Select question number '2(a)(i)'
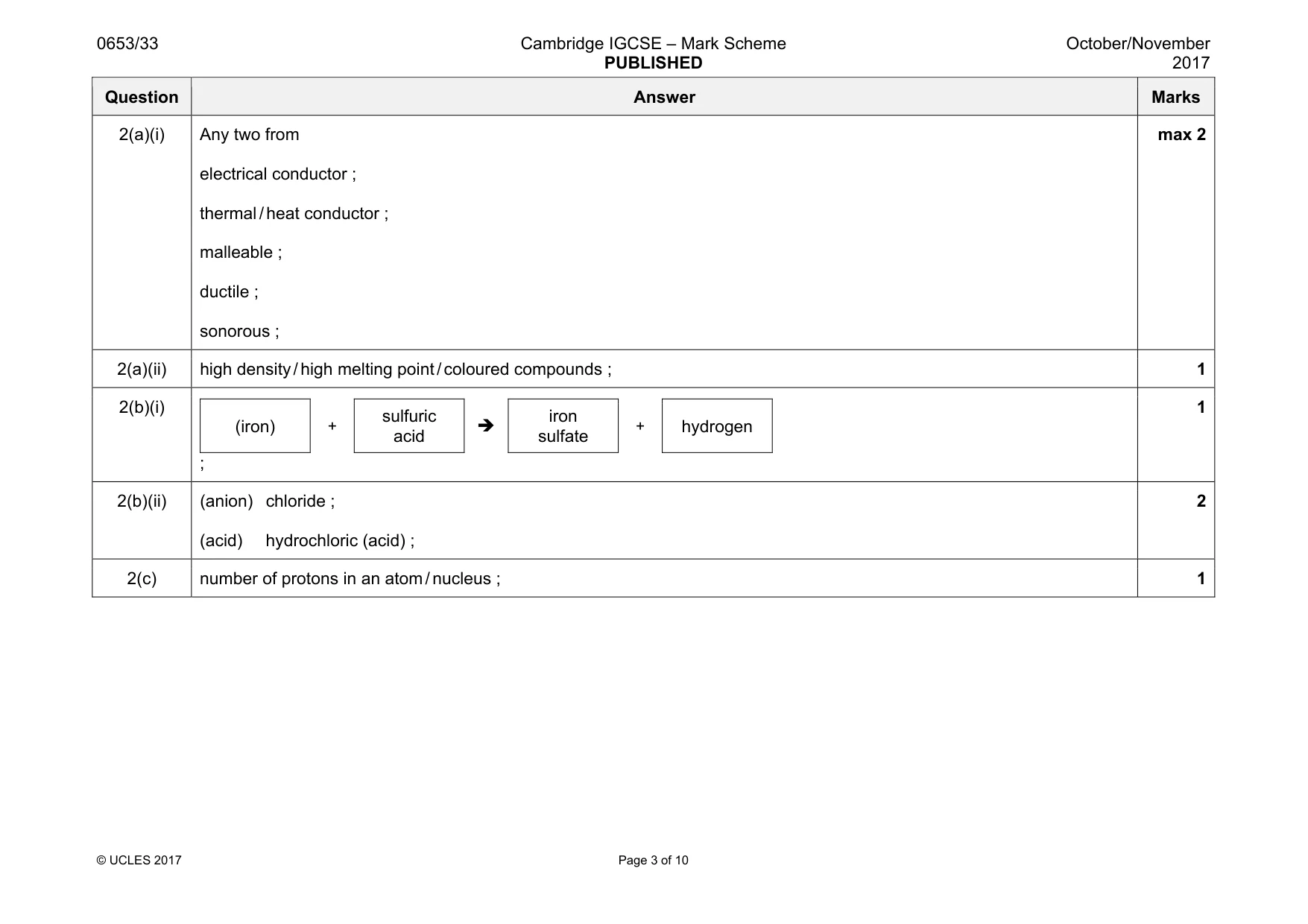 [142, 135]
